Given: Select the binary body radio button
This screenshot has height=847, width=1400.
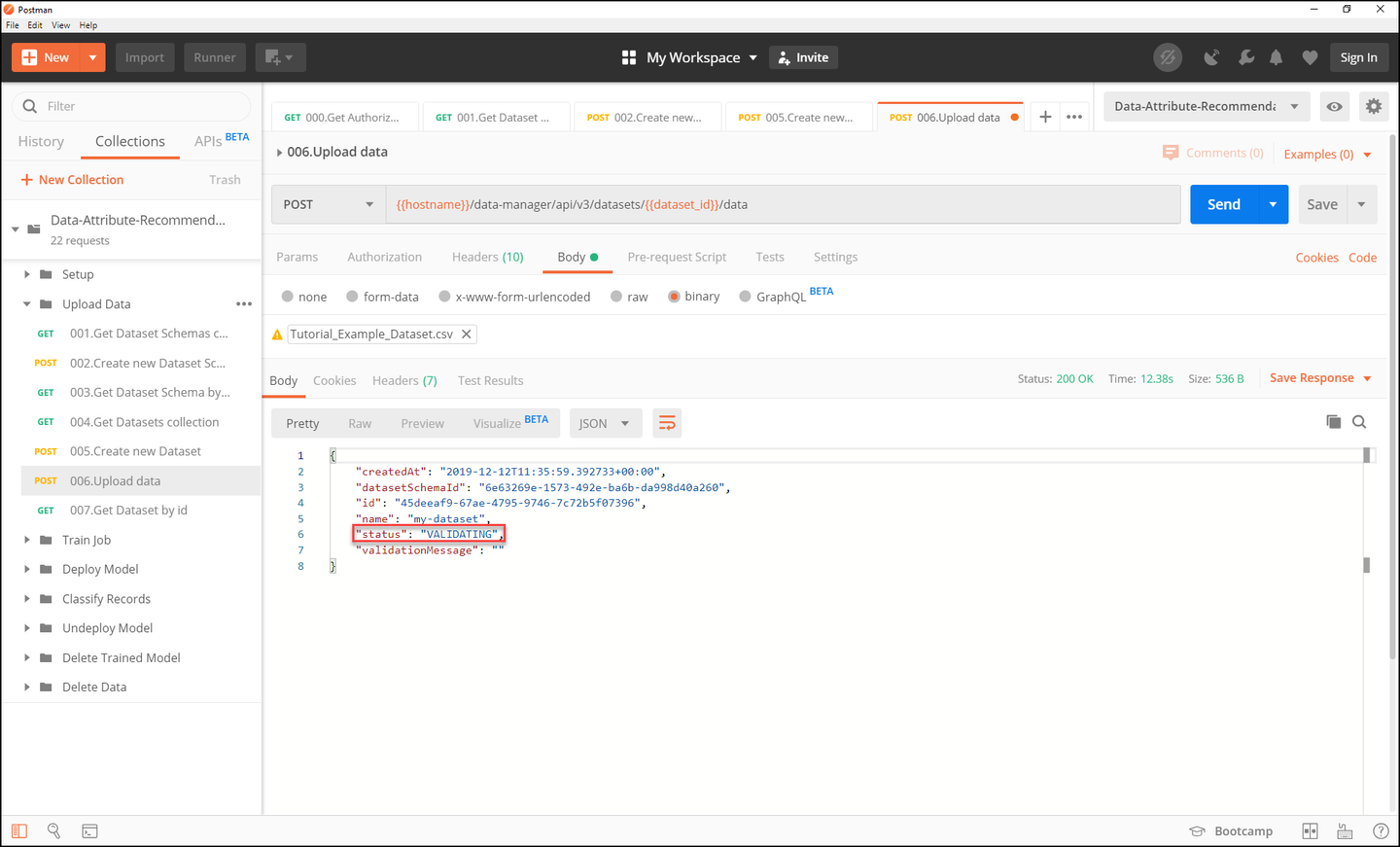Looking at the screenshot, I should (674, 296).
